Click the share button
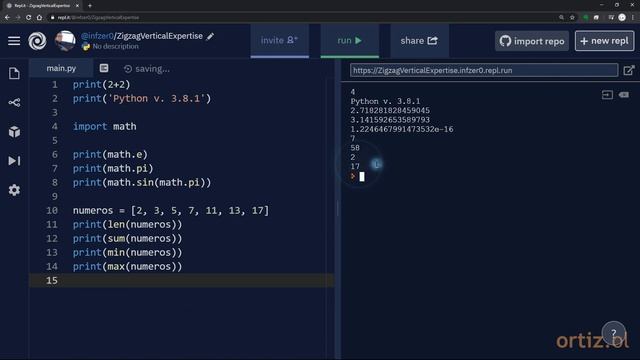The width and height of the screenshot is (640, 360). pos(419,40)
